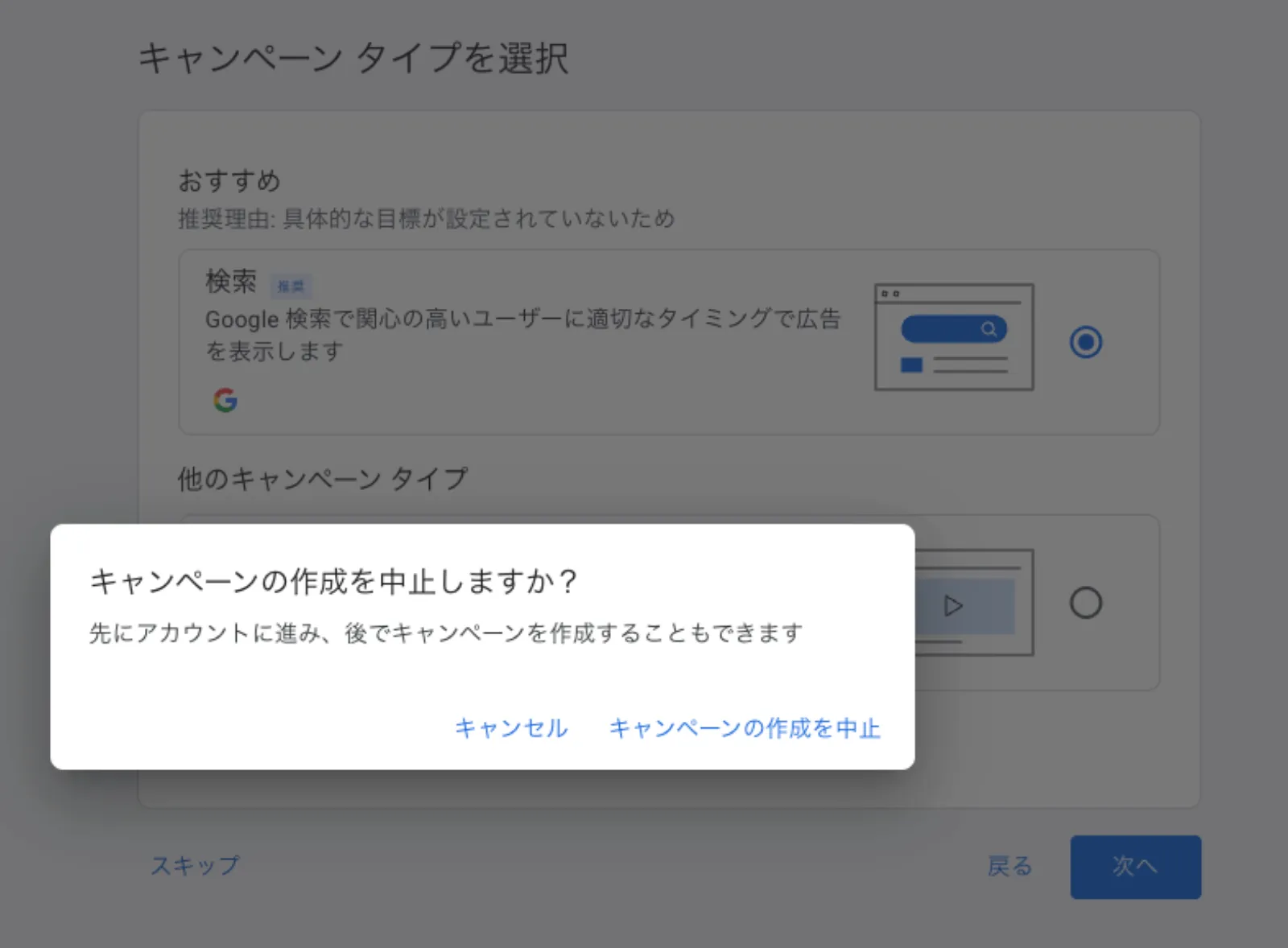Viewport: 1288px width, 948px height.
Task: Click the video campaign play illustration
Action: pyautogui.click(x=974, y=603)
